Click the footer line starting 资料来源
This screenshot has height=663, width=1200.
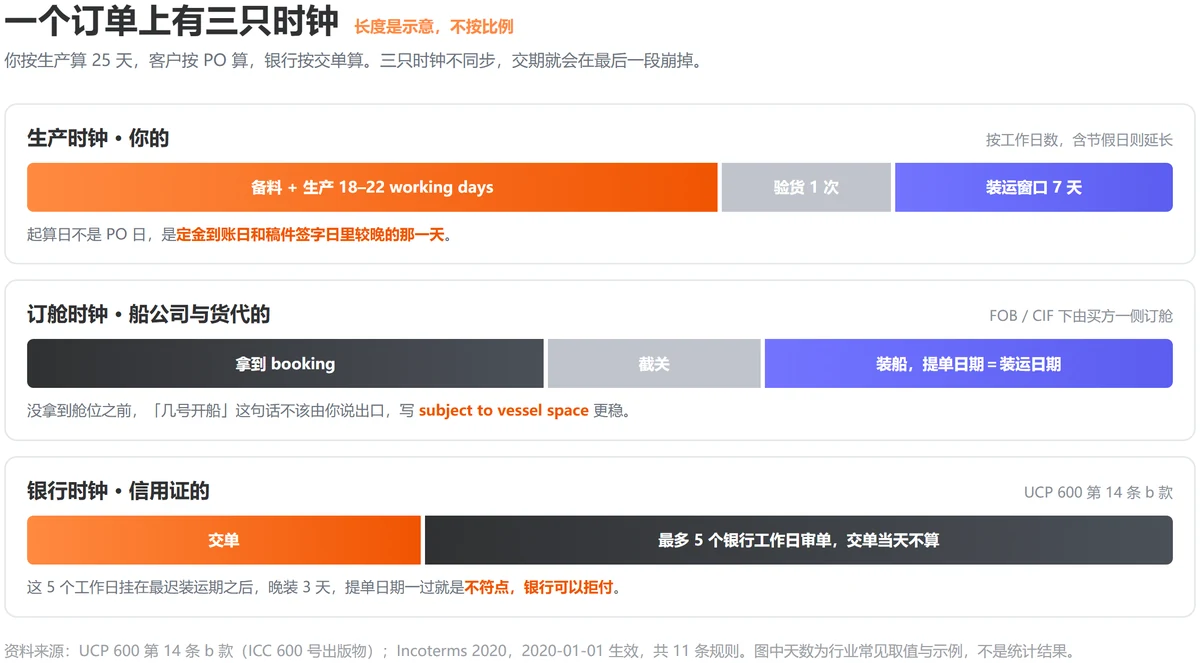(540, 651)
